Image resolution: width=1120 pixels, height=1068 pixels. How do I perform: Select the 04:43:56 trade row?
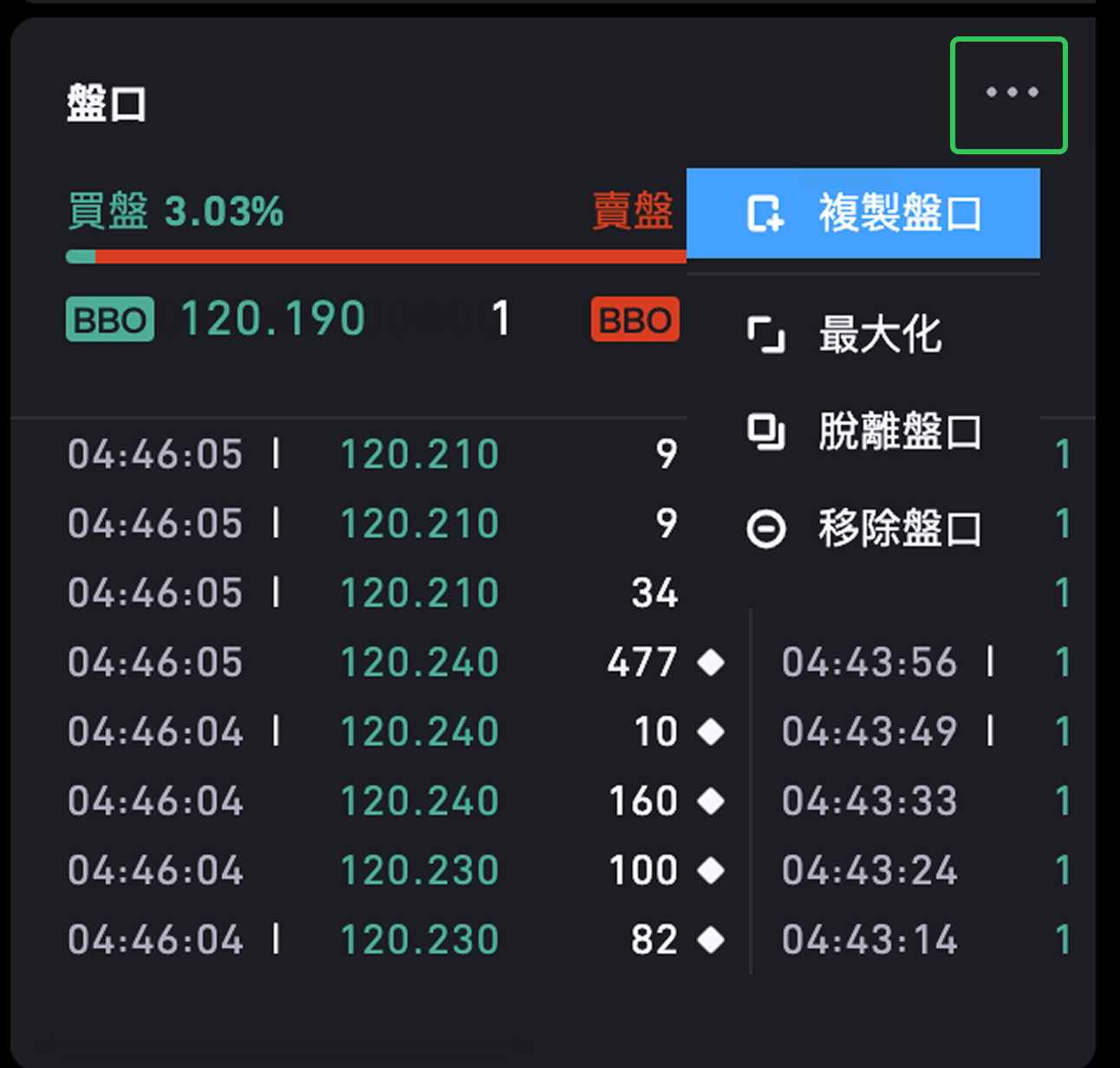tap(869, 663)
